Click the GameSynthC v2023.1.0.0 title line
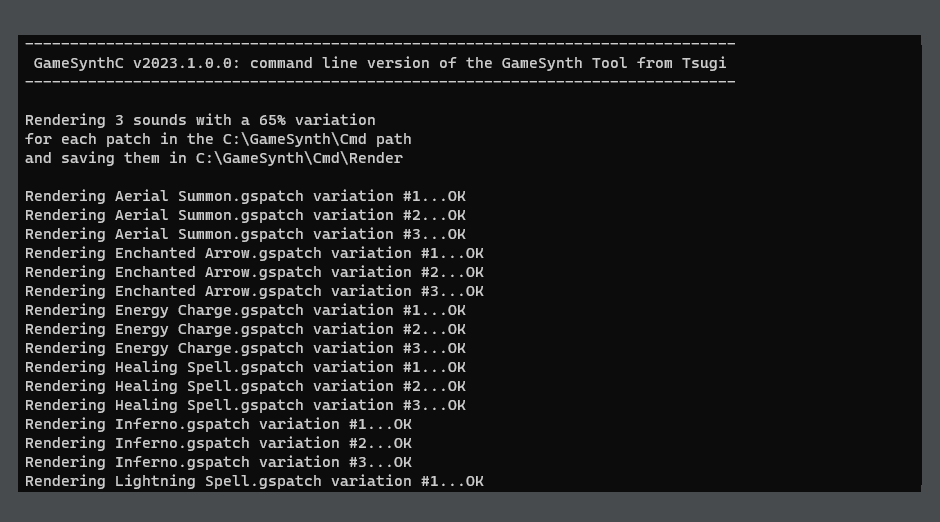 pyautogui.click(x=380, y=63)
